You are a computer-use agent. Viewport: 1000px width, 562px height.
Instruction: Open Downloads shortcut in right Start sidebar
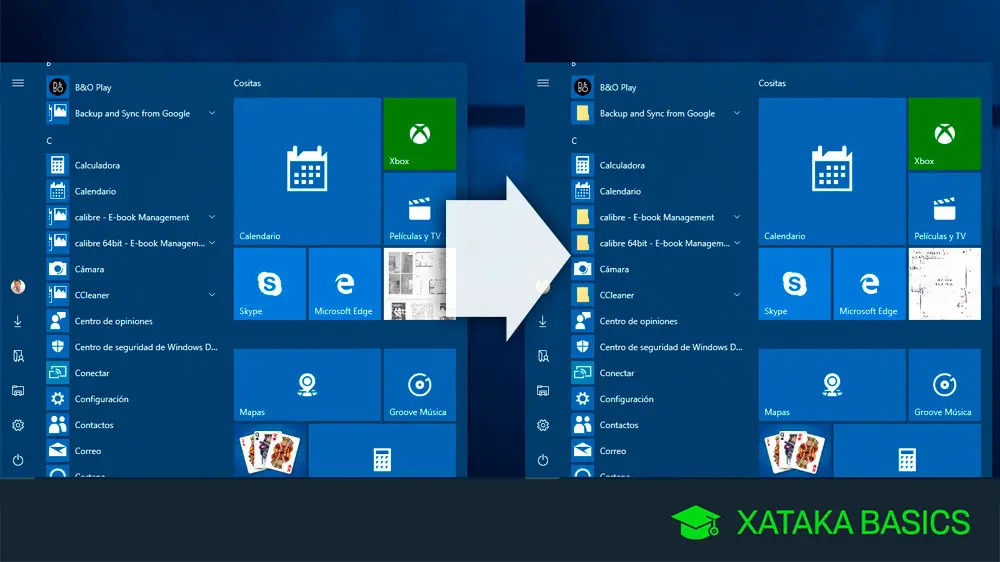tap(543, 321)
